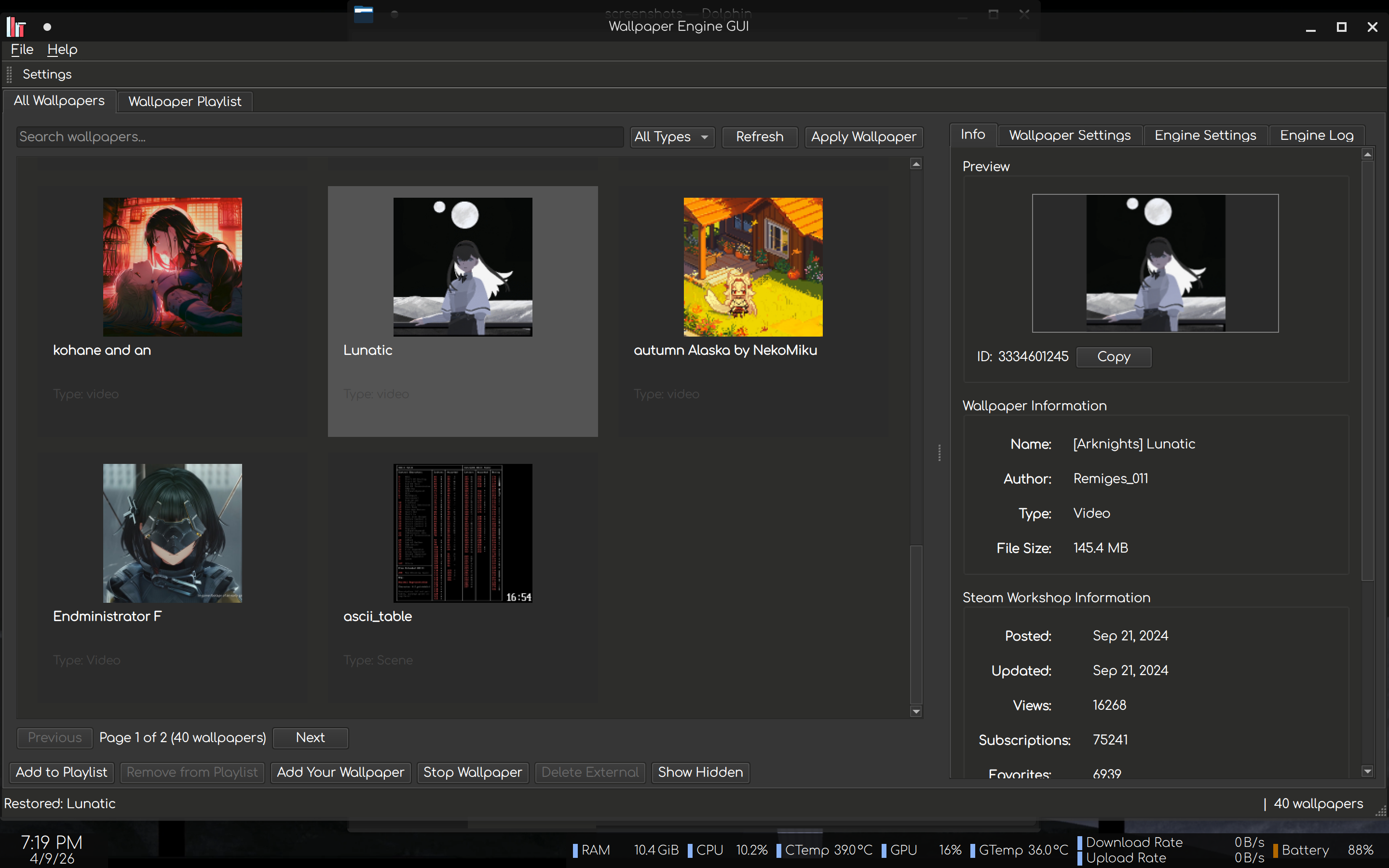Viewport: 1389px width, 868px height.
Task: Click the 'Restored: Lunatic' status bar message
Action: [x=60, y=804]
